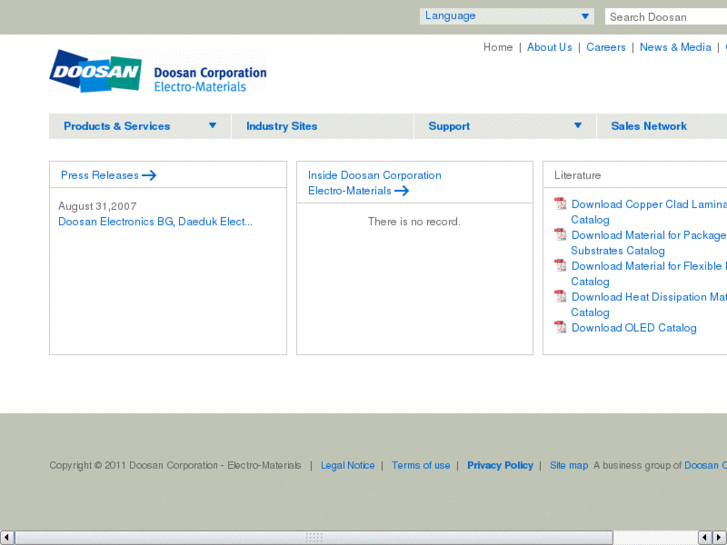This screenshot has height=545, width=727.
Task: Click PDF icon for Heat Dissipation catalog
Action: (560, 296)
